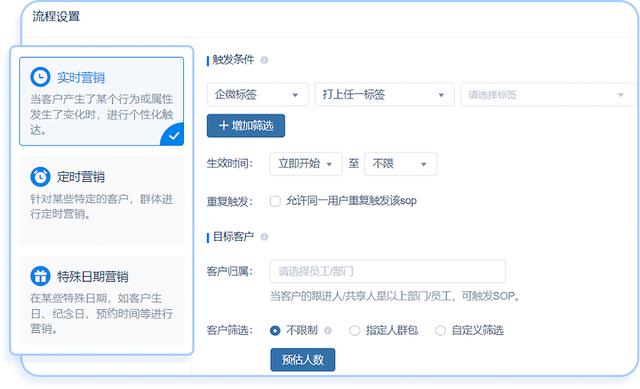Click the info icon next to 触发条件
The image size is (640, 389).
coord(264,60)
